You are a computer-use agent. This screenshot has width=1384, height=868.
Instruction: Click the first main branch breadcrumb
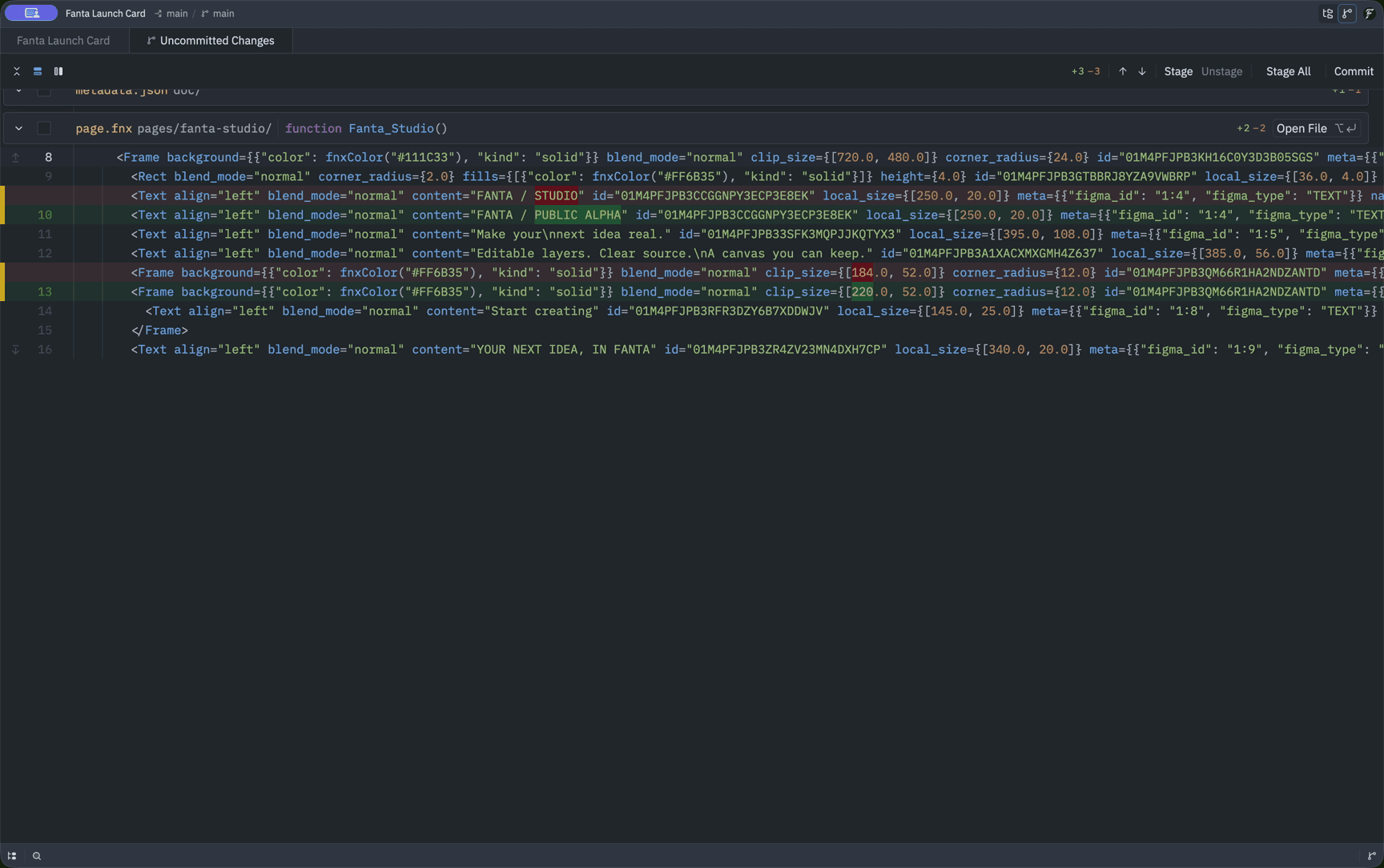[x=171, y=14]
